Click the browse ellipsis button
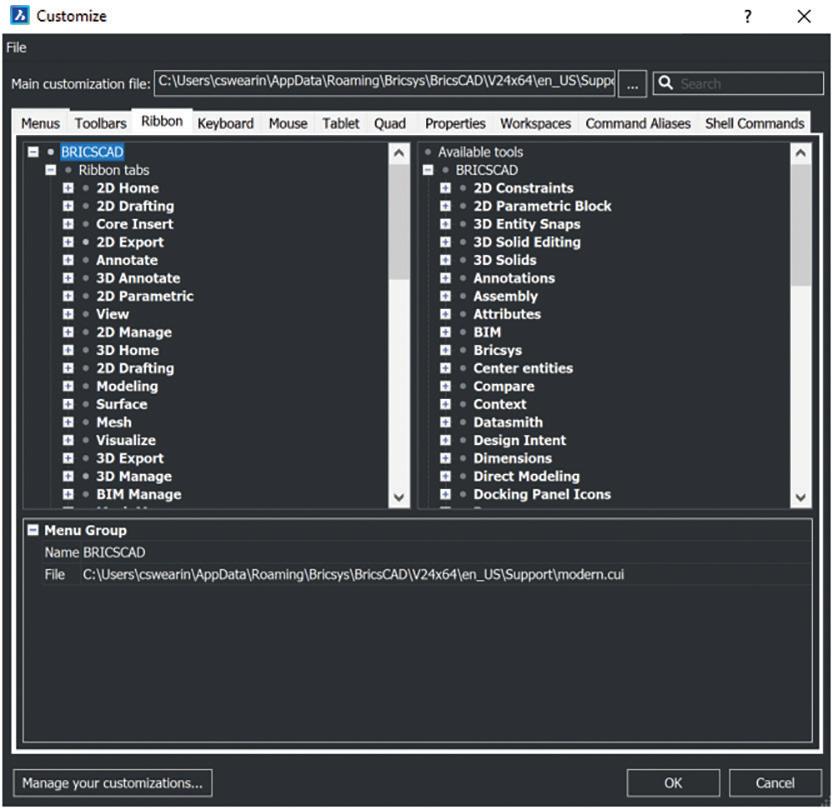 (x=632, y=84)
